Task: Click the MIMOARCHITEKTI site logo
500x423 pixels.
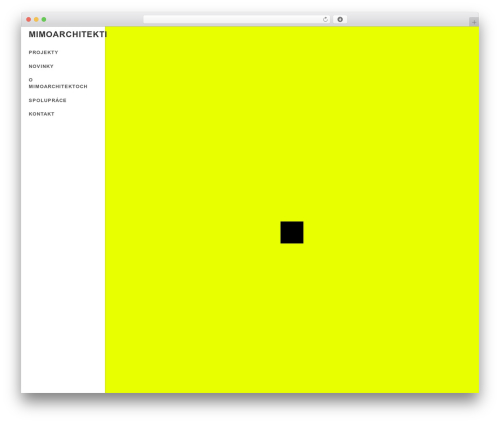Action: (x=68, y=34)
